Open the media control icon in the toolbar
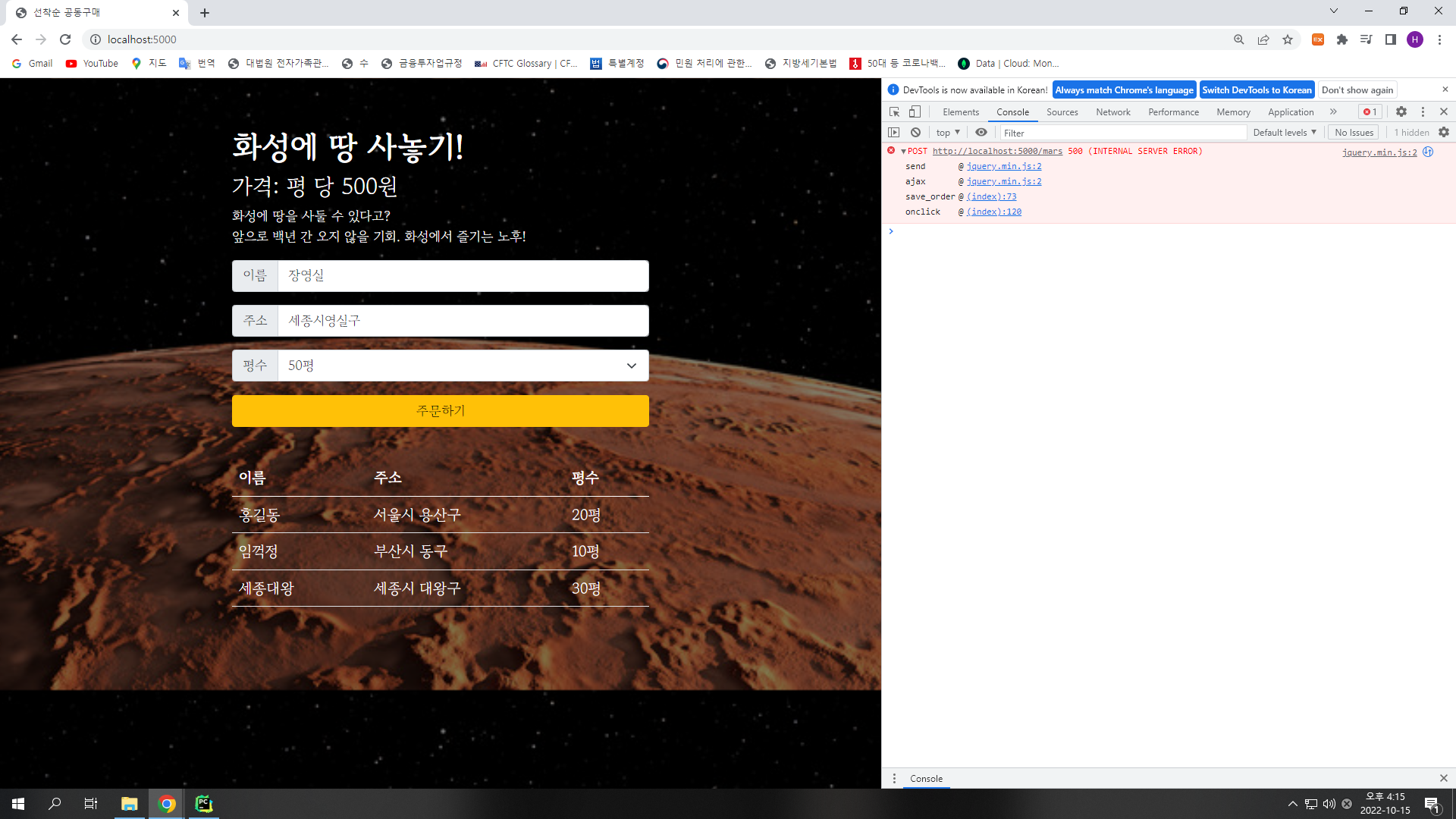The image size is (1456, 819). (x=1367, y=39)
